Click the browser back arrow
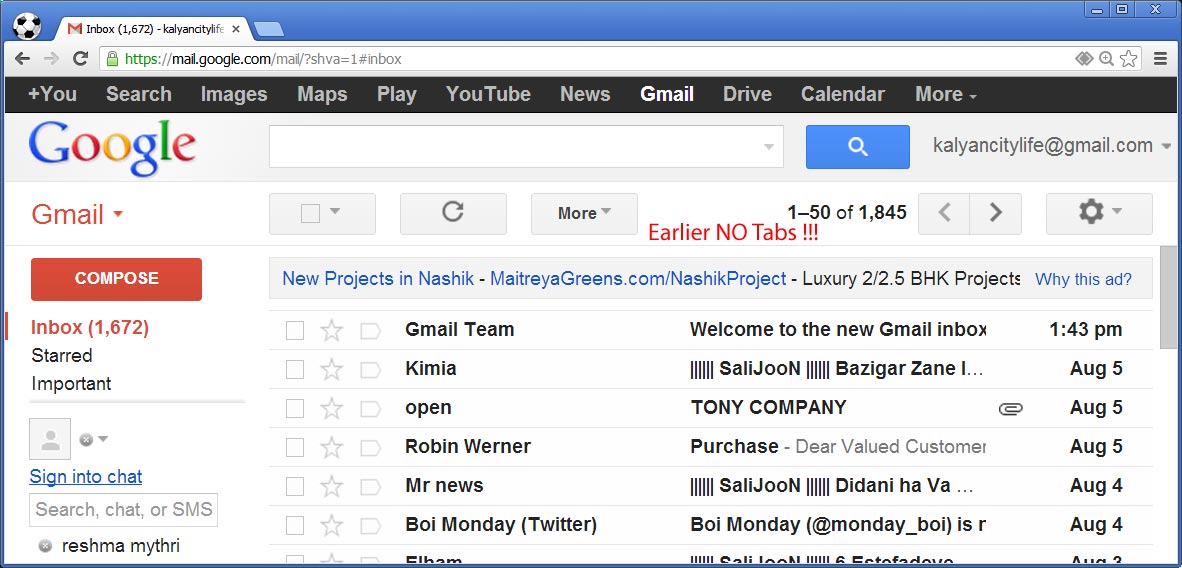 [23, 59]
